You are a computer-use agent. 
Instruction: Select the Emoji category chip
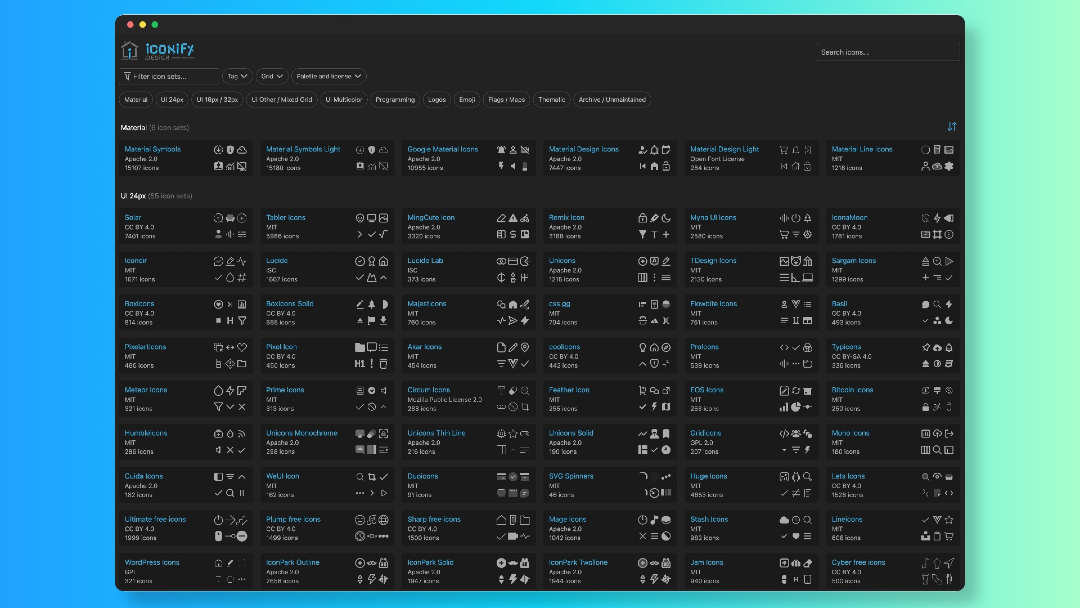click(467, 100)
